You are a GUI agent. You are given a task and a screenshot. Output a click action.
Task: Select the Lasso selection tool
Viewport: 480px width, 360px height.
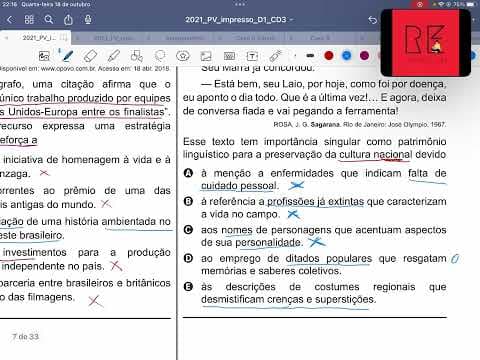point(160,56)
